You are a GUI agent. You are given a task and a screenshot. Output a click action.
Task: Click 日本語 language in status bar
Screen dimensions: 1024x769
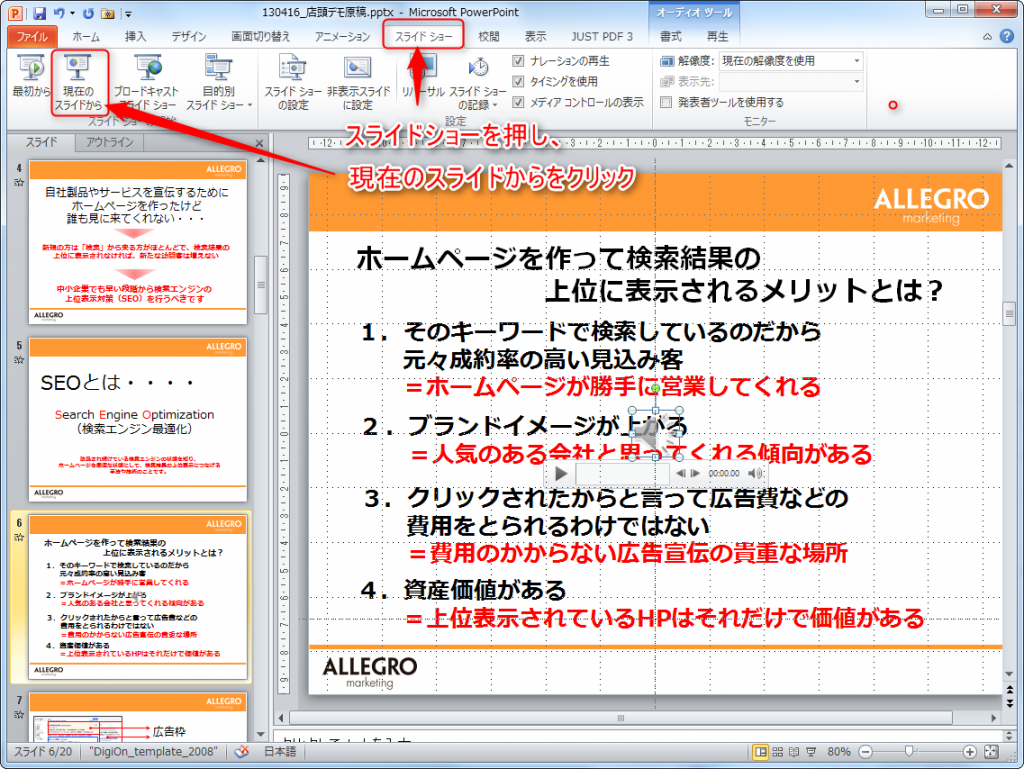click(x=280, y=752)
